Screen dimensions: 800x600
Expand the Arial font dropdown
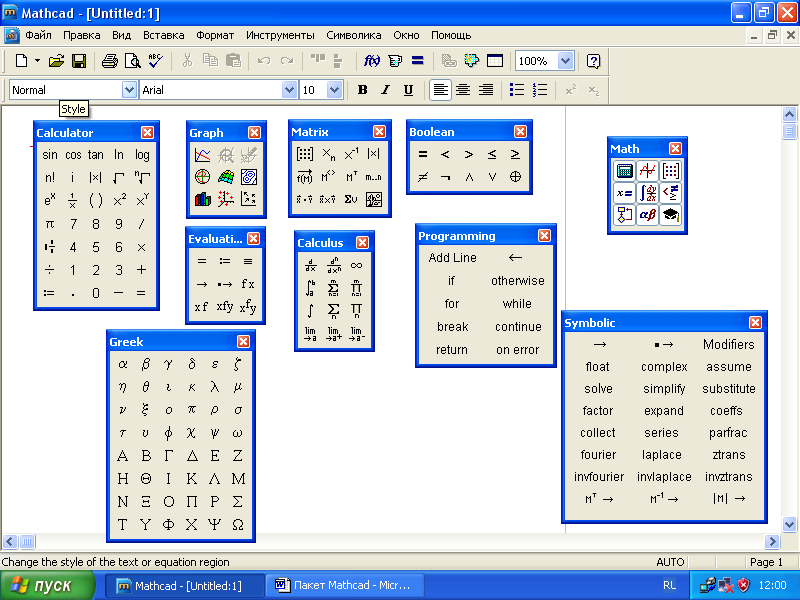tap(289, 90)
